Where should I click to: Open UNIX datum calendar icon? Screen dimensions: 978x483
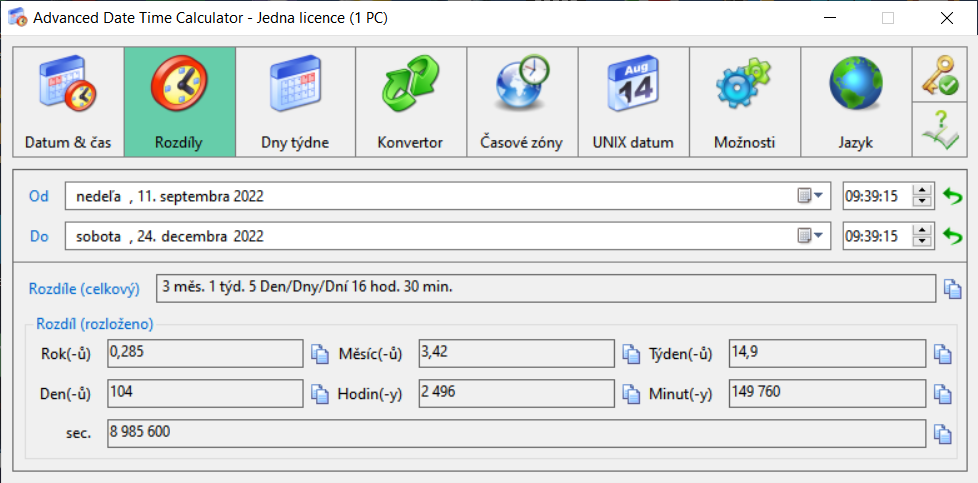[x=633, y=102]
